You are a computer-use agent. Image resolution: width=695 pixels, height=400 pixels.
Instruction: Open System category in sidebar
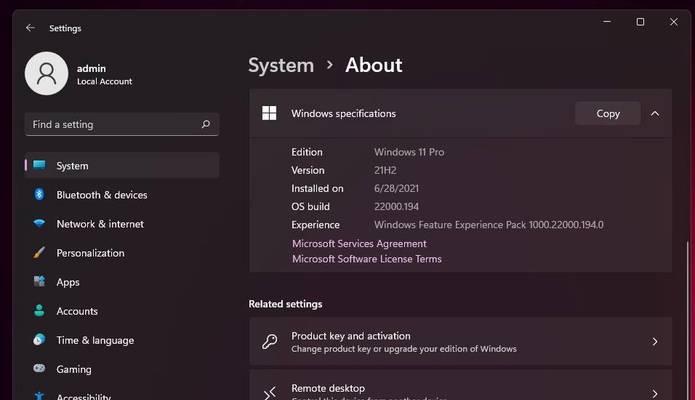click(x=122, y=165)
